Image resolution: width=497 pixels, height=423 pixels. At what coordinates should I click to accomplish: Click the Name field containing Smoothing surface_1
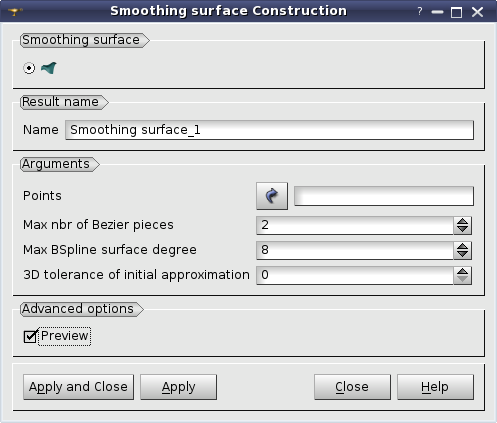pyautogui.click(x=269, y=130)
